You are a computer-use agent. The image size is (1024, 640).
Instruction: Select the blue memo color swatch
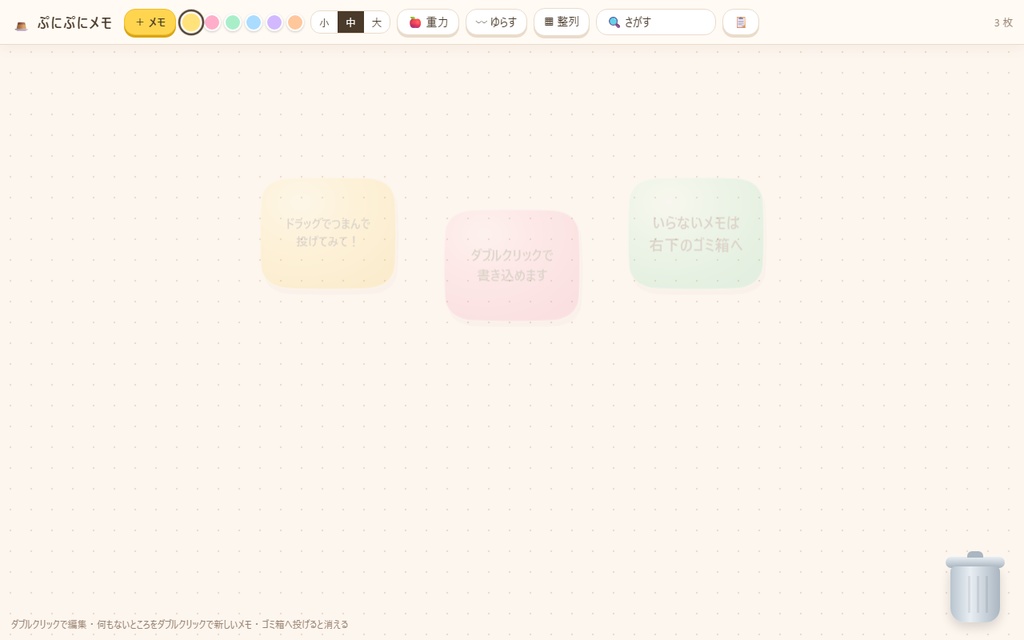pyautogui.click(x=253, y=23)
